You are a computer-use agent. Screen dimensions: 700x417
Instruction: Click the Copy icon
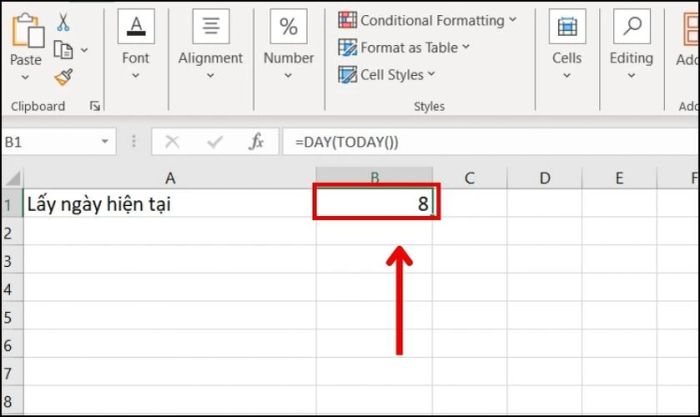click(64, 49)
